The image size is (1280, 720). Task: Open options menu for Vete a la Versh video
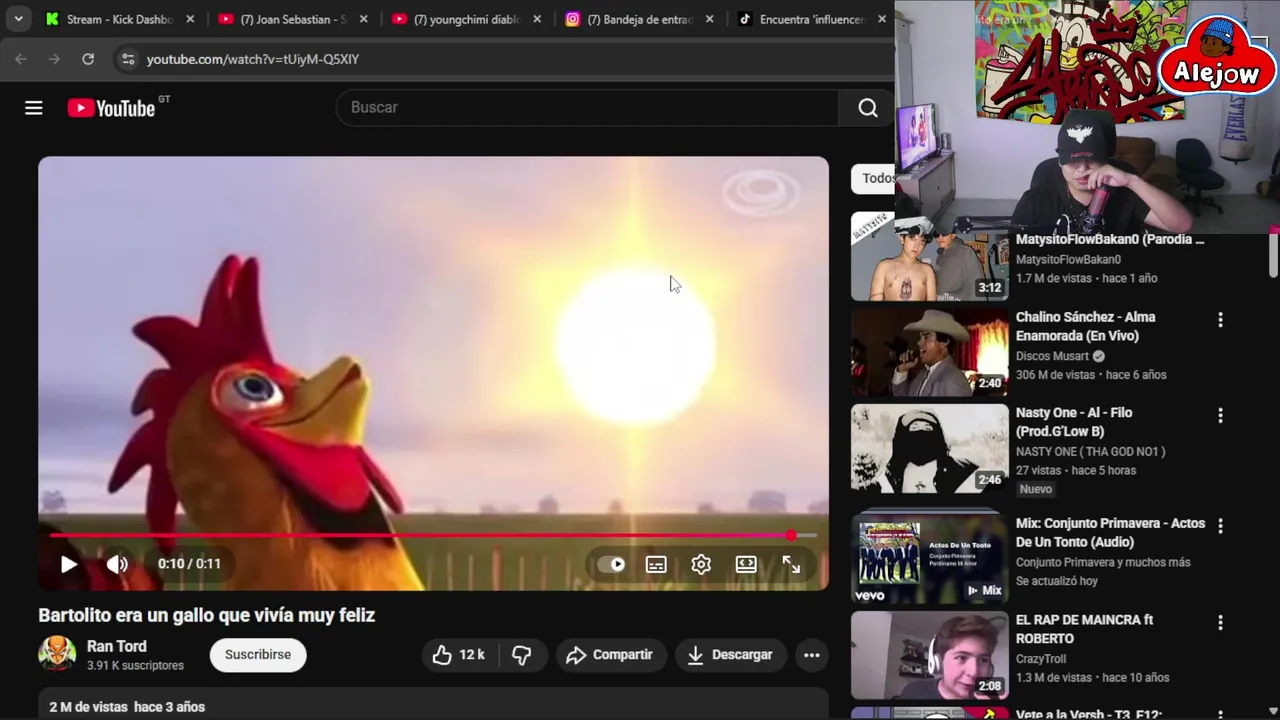pyautogui.click(x=1220, y=714)
